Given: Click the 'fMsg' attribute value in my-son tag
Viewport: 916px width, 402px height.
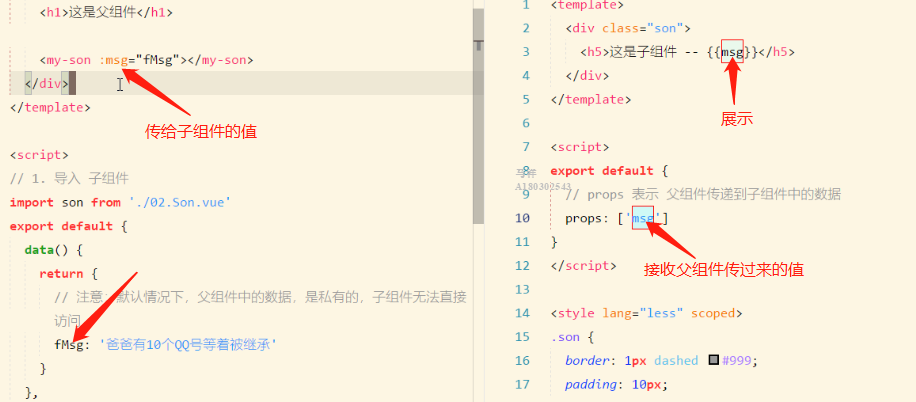Looking at the screenshot, I should click(157, 60).
